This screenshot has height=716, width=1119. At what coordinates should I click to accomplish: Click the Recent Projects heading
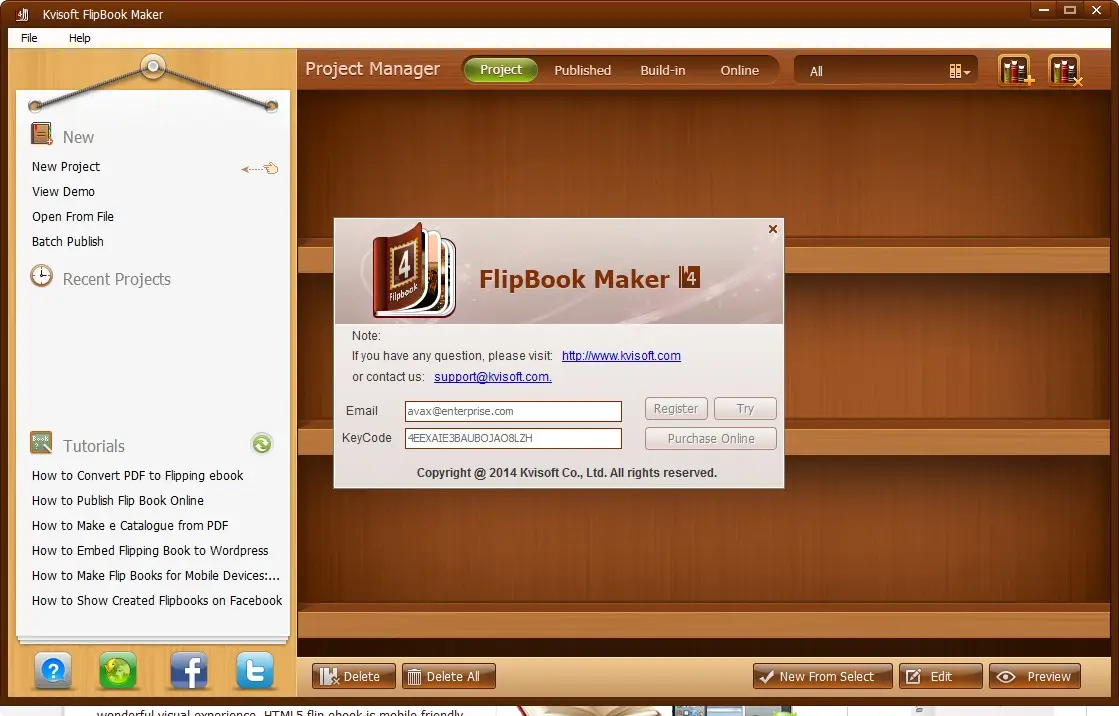pos(116,279)
